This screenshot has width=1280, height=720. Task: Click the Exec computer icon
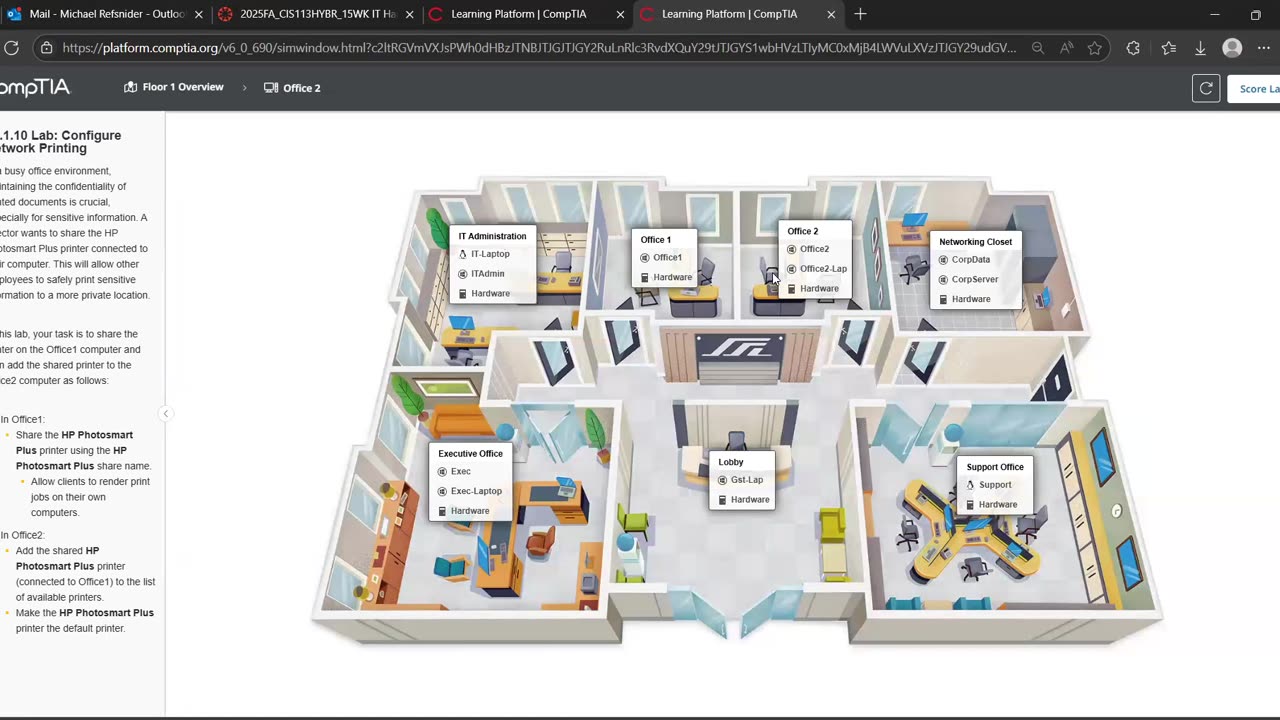point(442,472)
